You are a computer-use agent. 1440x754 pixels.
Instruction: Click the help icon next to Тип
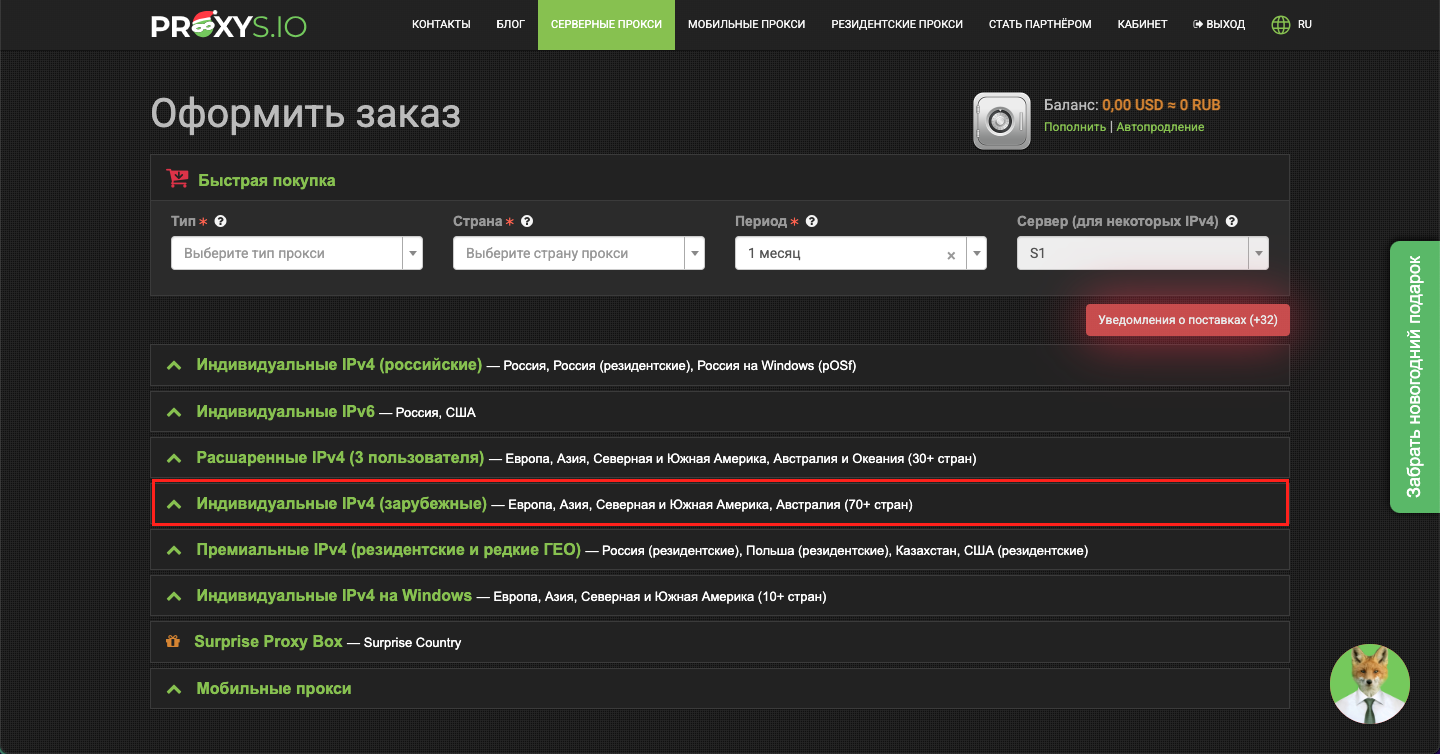(220, 221)
